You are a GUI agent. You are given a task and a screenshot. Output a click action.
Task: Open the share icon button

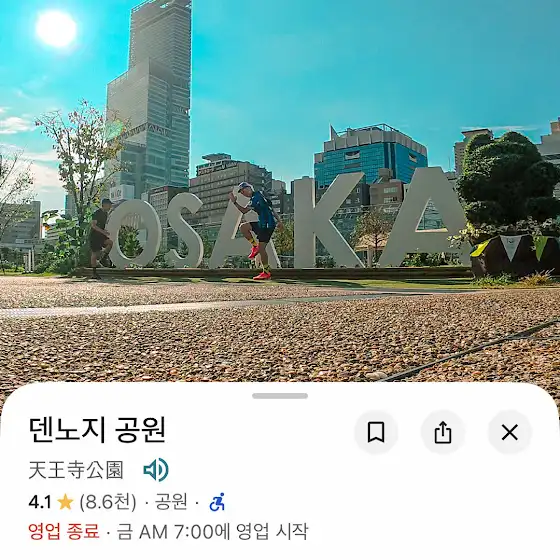pyautogui.click(x=443, y=432)
